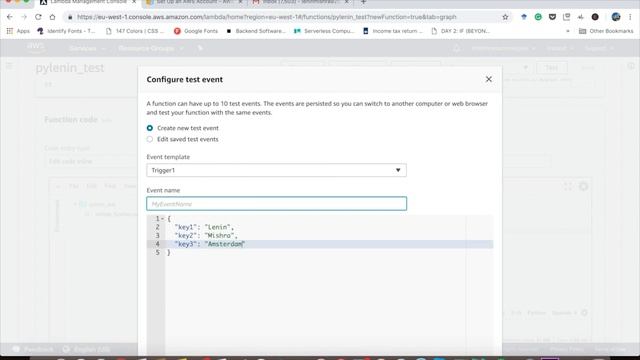Open AWS notifications bell icon
This screenshot has width=640, height=360.
tap(457, 48)
